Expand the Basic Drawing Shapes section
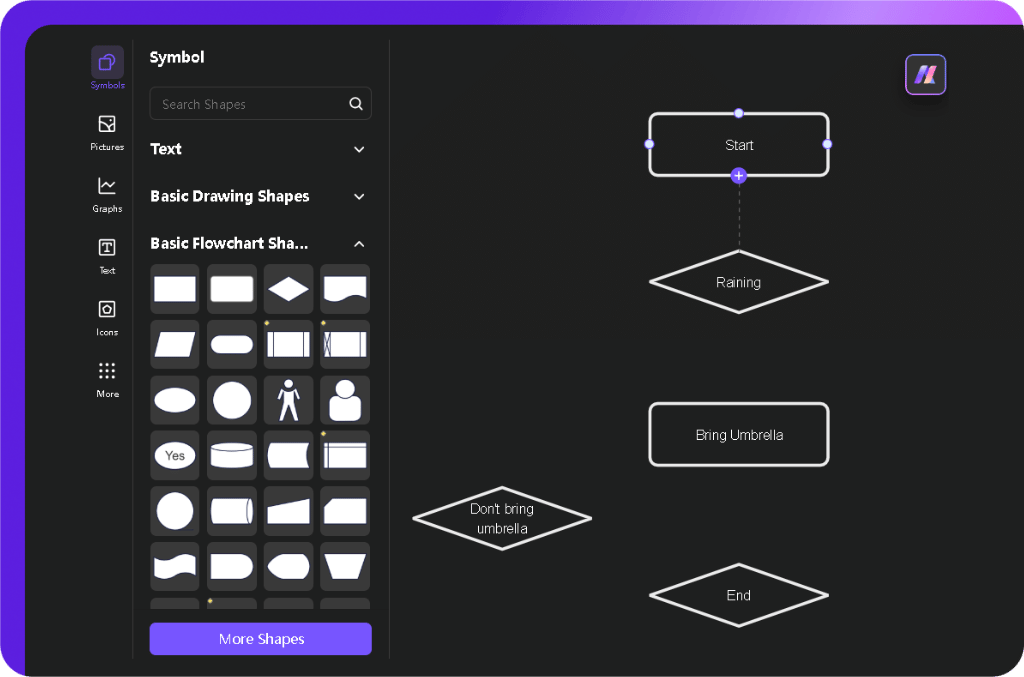The height and width of the screenshot is (677, 1024). tap(359, 196)
